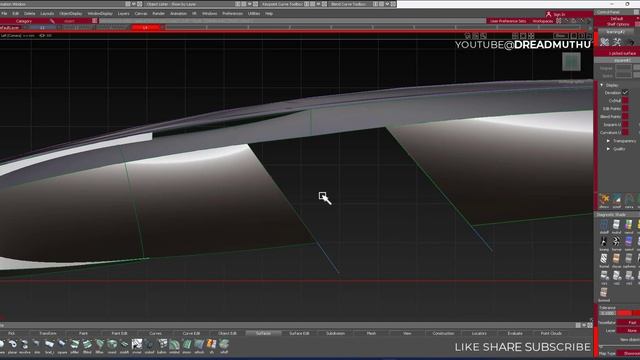Screen dimensions: 640x360
Task: Select the revolve surface tool
Action: 24,345
